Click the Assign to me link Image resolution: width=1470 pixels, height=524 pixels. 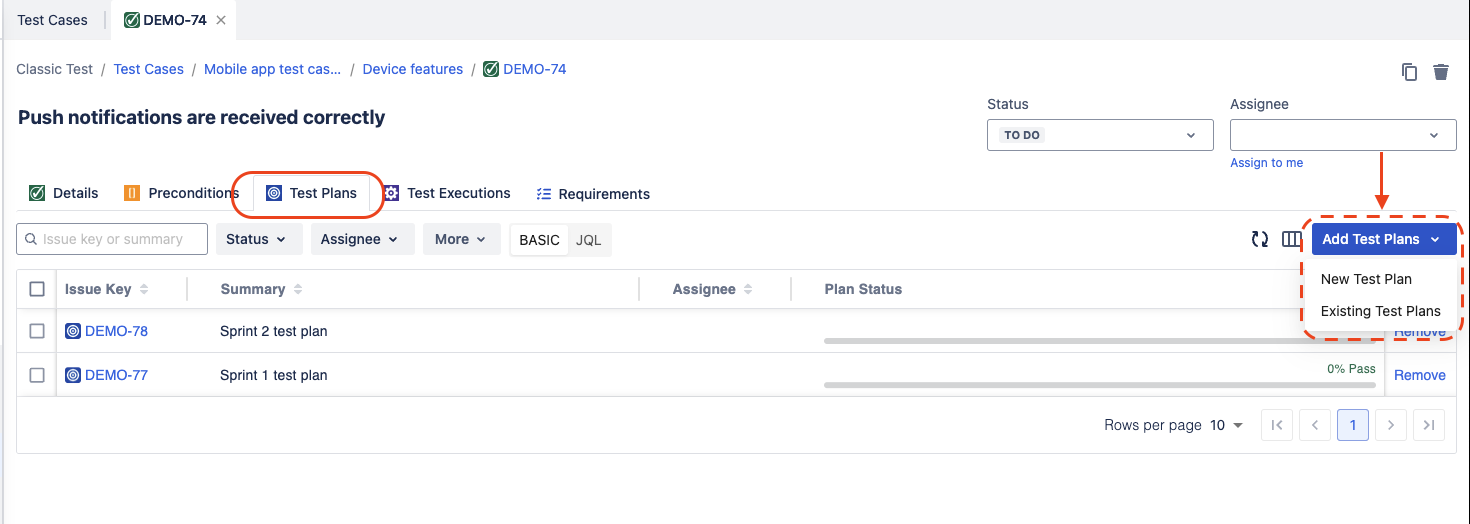[x=1266, y=163]
